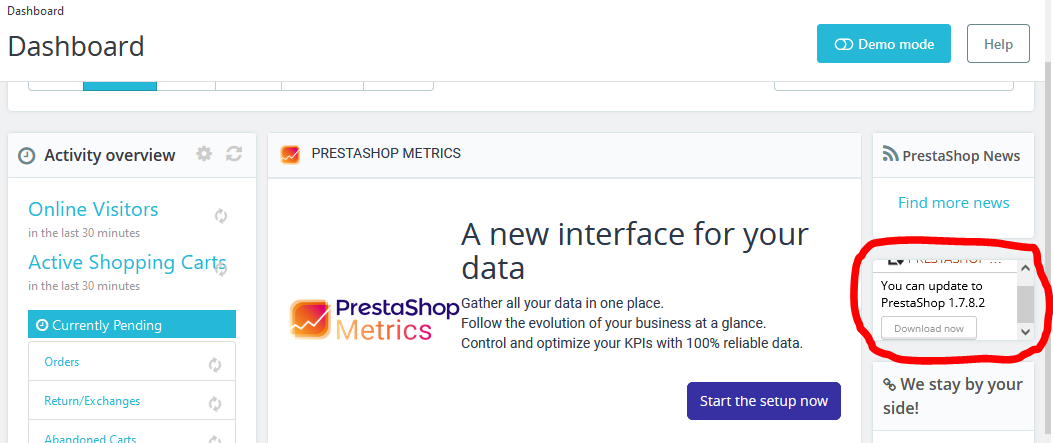
Task: Select the Currently Pending section header
Action: point(132,324)
